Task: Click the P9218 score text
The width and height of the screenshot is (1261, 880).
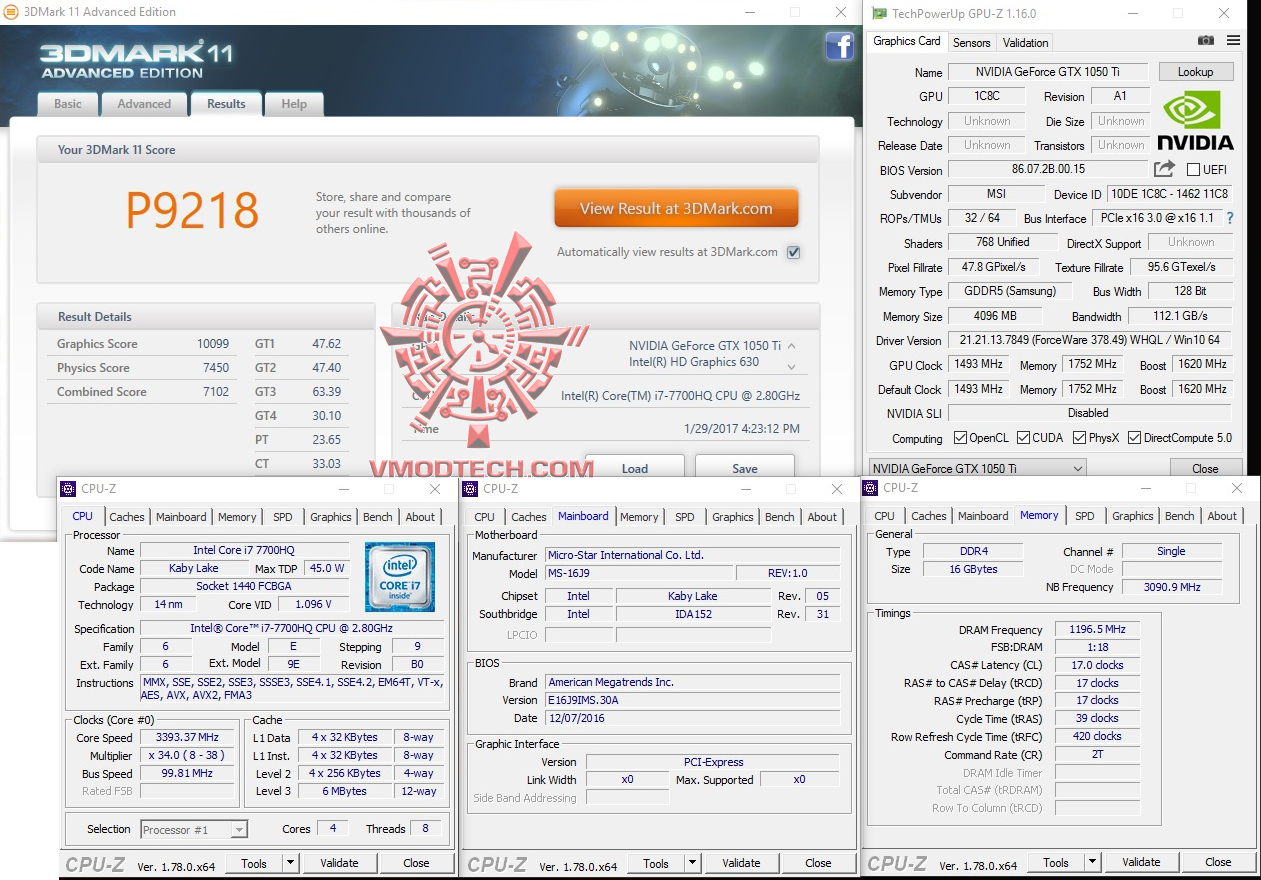Action: (x=192, y=210)
